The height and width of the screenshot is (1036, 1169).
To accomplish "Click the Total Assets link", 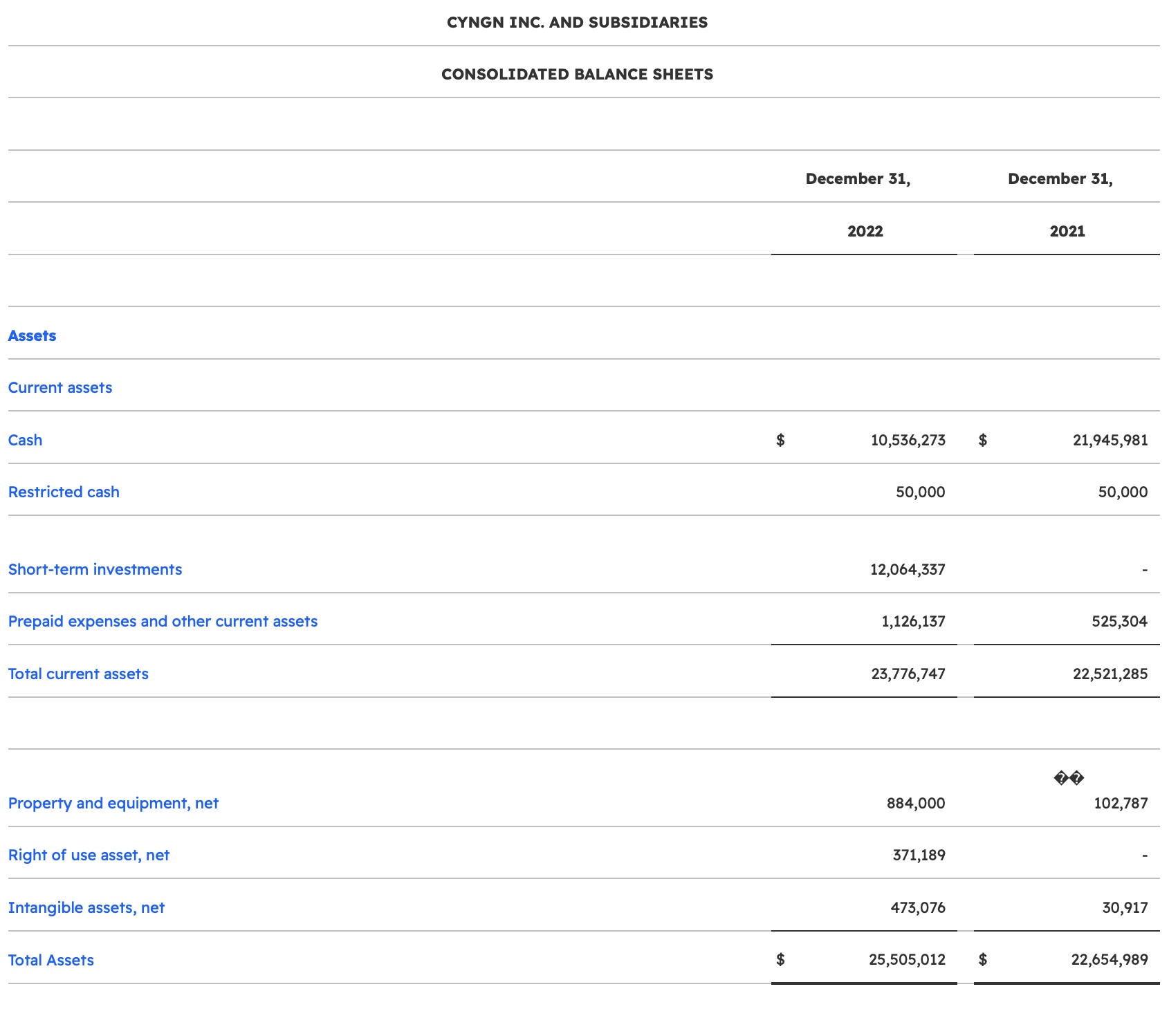I will pos(51,960).
